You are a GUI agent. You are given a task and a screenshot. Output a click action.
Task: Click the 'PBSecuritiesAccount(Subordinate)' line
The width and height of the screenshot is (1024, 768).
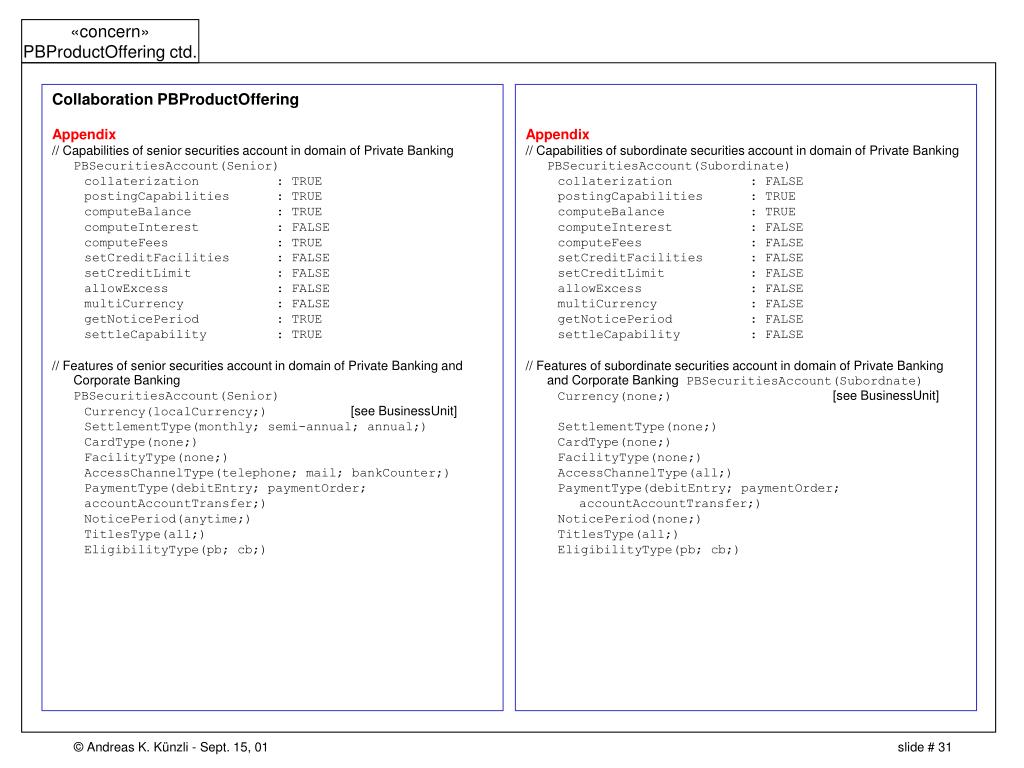click(669, 166)
